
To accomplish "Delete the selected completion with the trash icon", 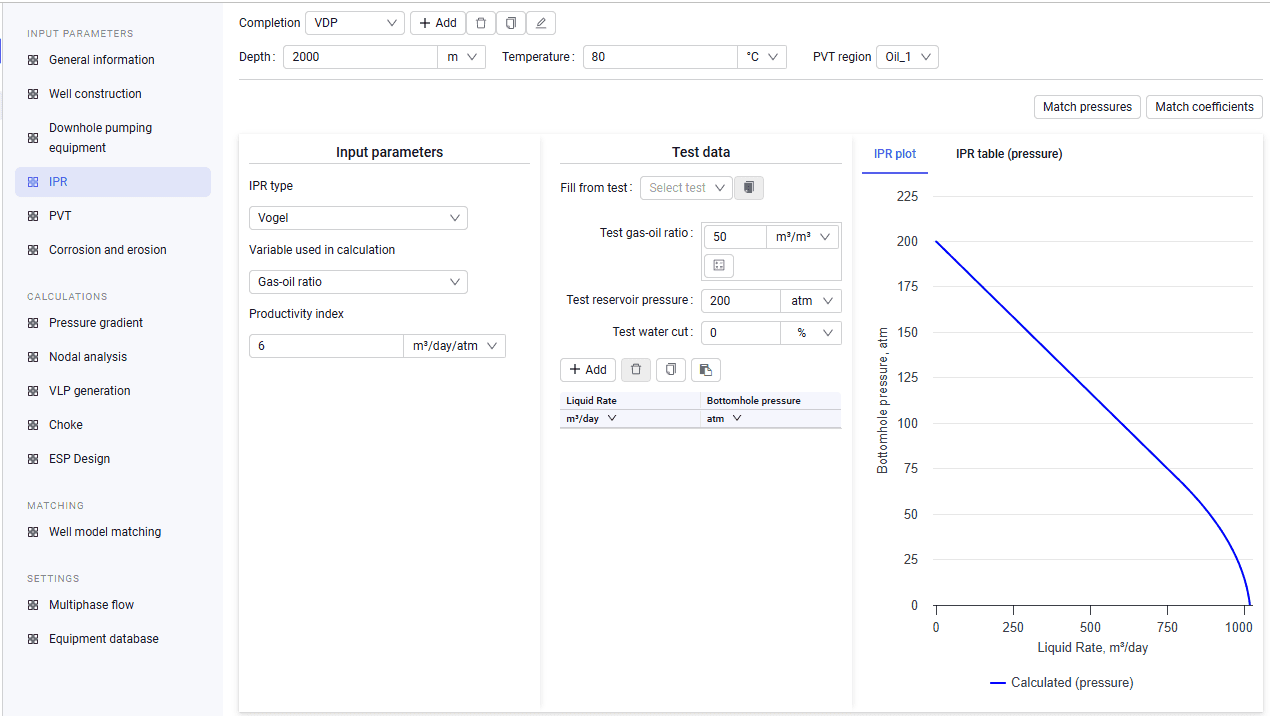I will click(481, 23).
